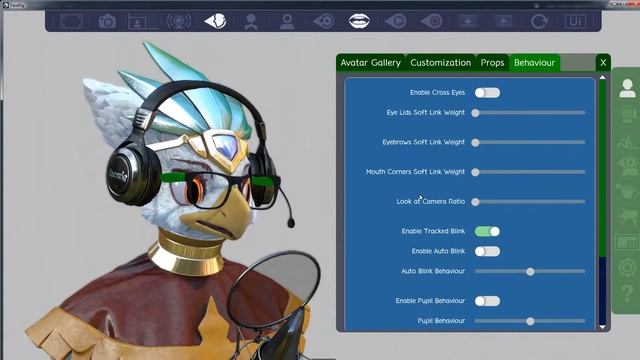Click the record screen icon in toolbar
This screenshot has height=360, width=640.
(x=468, y=21)
